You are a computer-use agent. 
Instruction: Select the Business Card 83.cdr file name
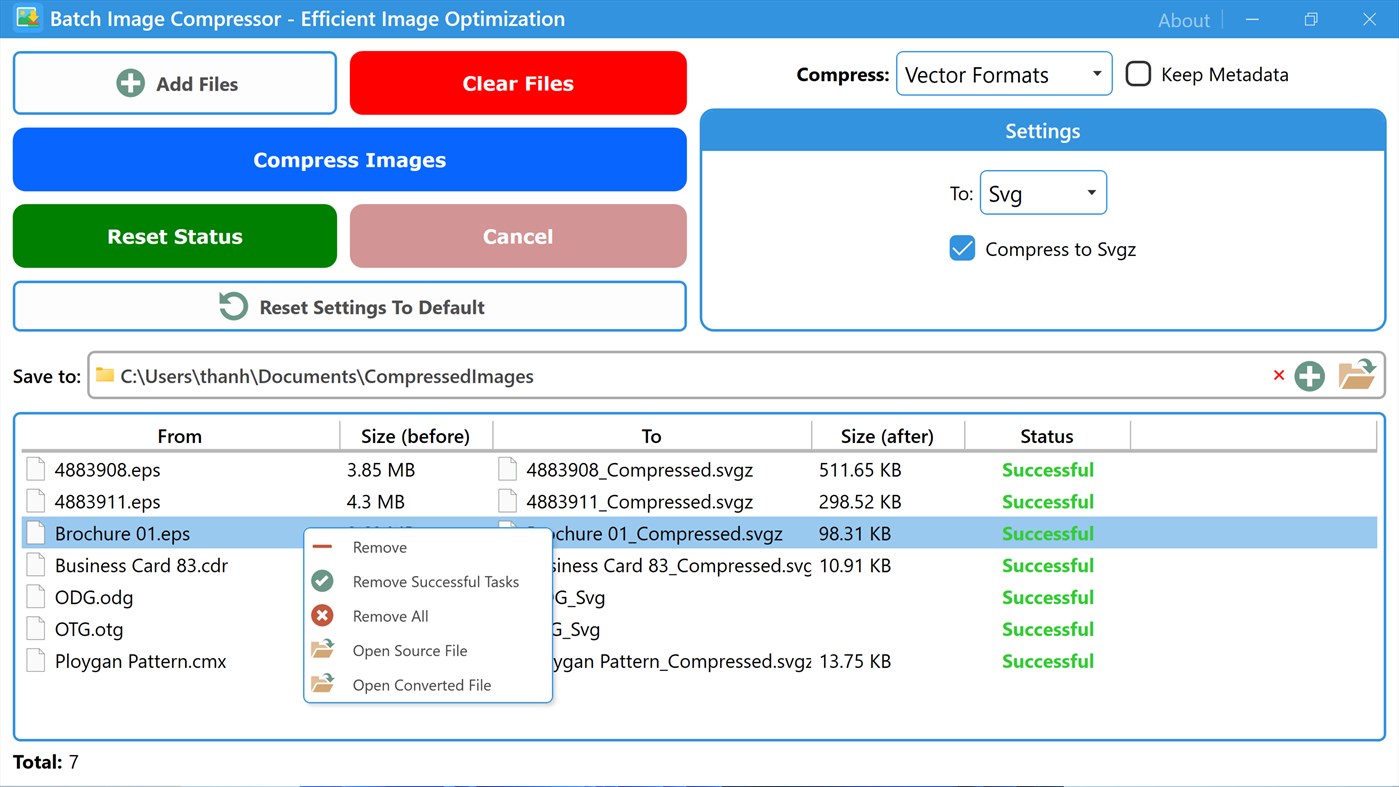coord(141,566)
